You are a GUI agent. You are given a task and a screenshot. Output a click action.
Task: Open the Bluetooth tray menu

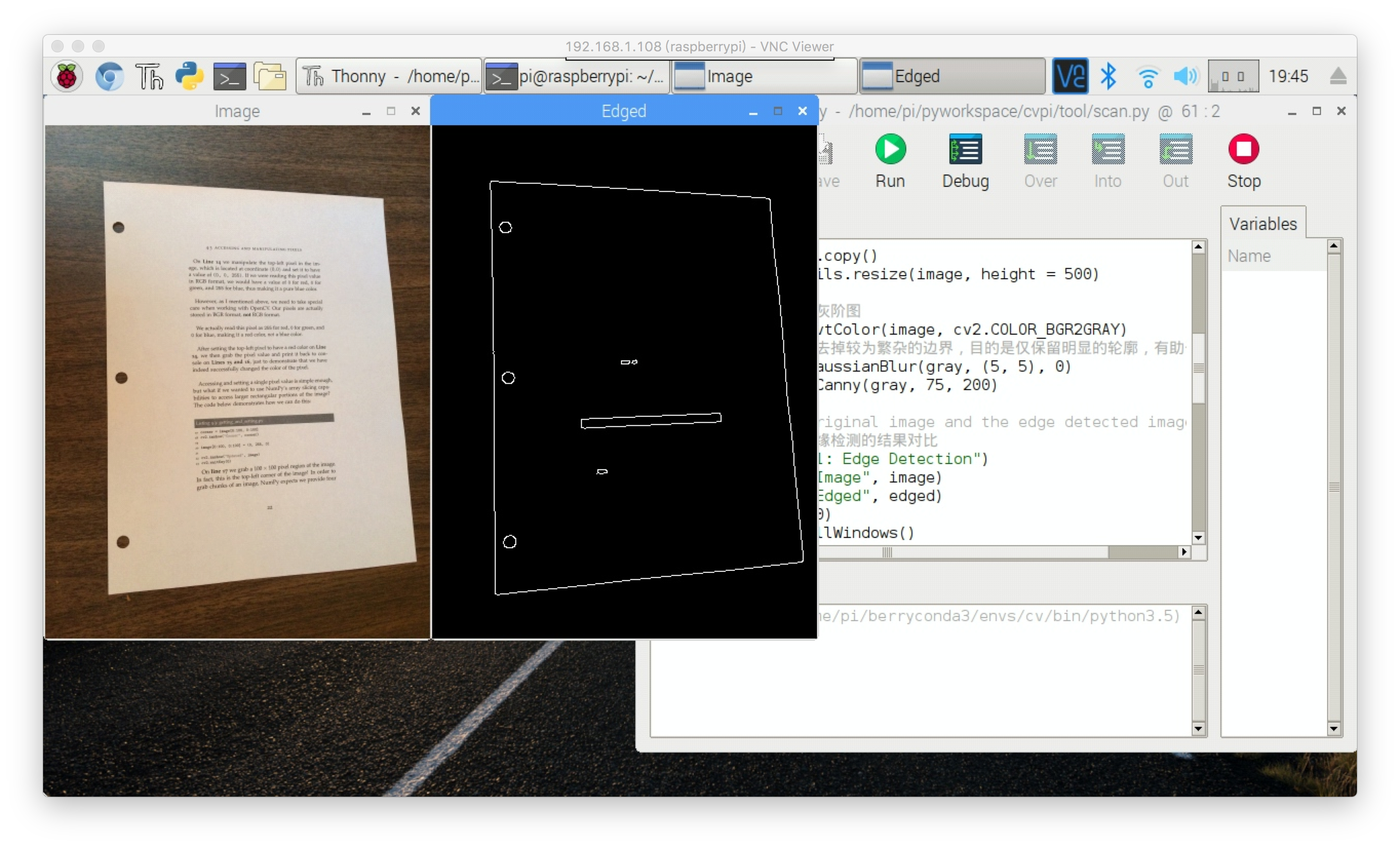[1108, 76]
